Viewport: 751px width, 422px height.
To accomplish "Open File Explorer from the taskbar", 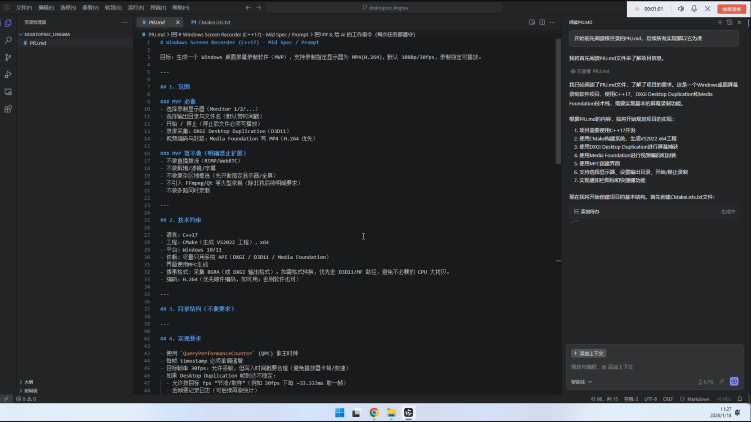I will point(391,413).
